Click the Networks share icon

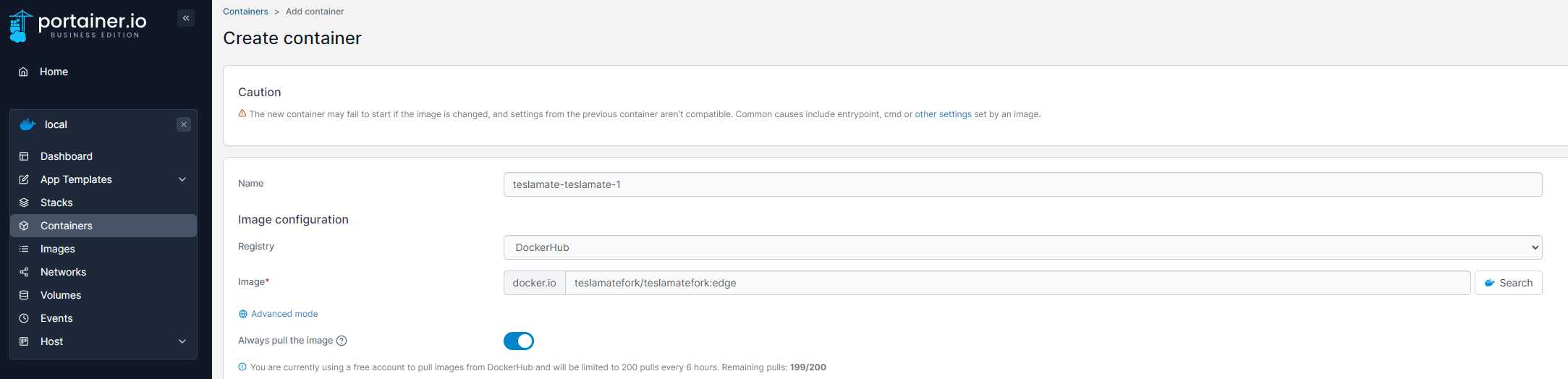coord(24,272)
